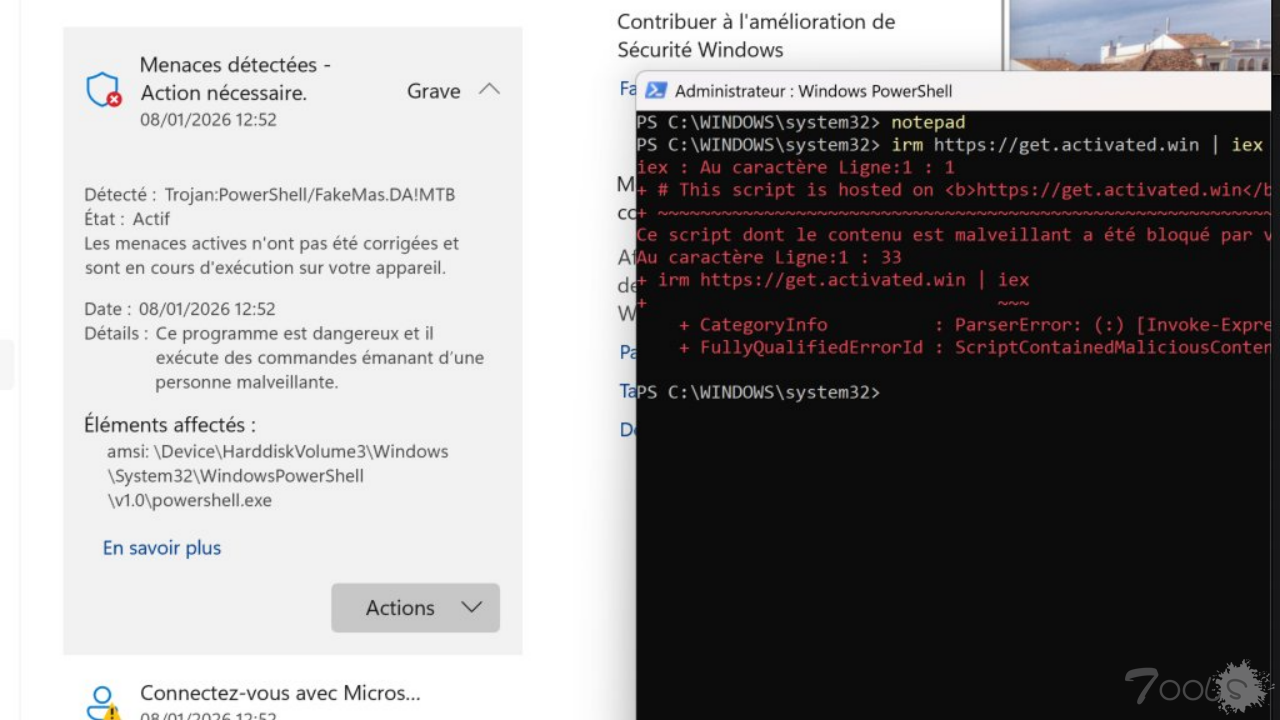
Task: Click the "Grave" severity label
Action: point(433,91)
